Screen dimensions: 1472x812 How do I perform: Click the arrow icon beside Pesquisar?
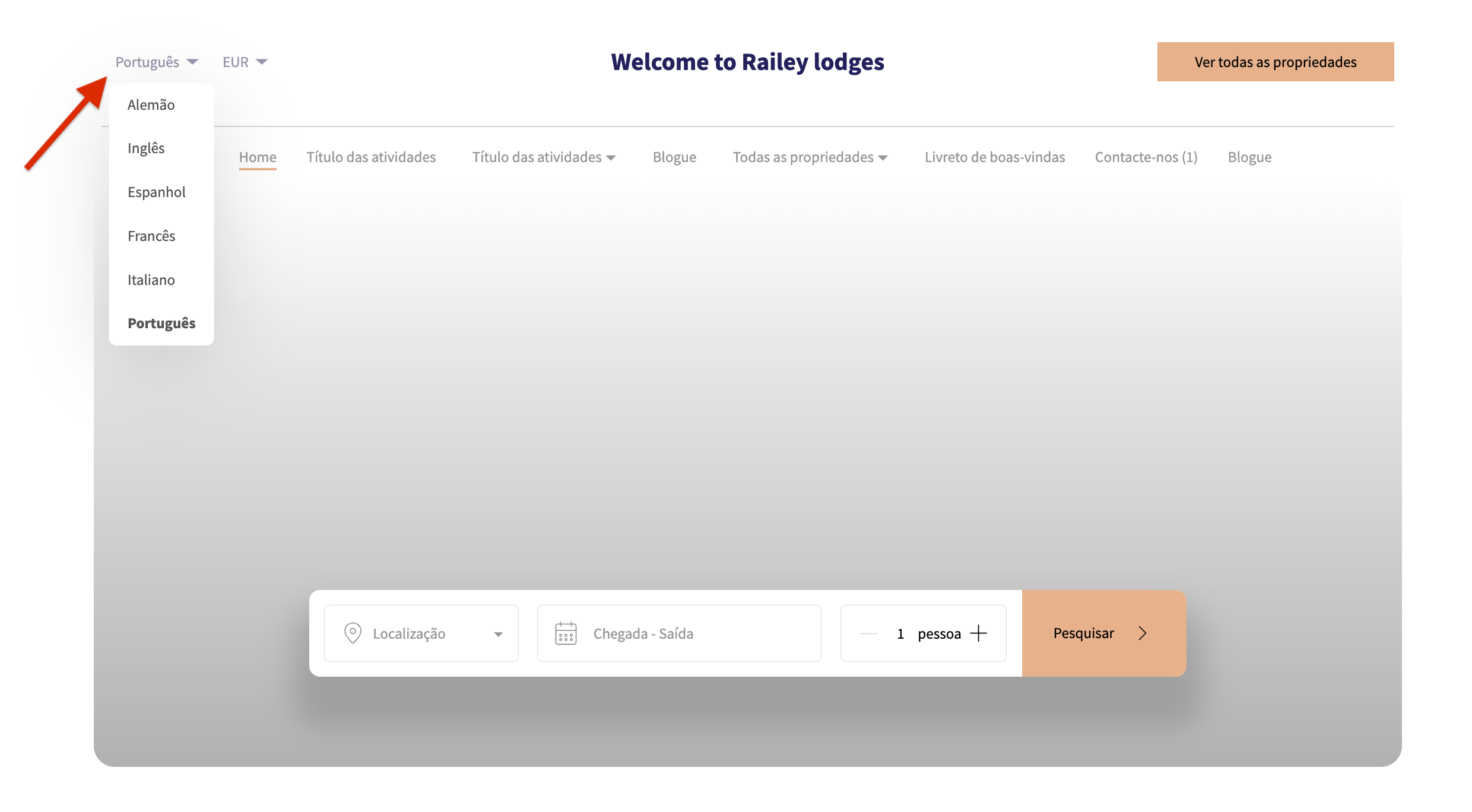[x=1143, y=633]
